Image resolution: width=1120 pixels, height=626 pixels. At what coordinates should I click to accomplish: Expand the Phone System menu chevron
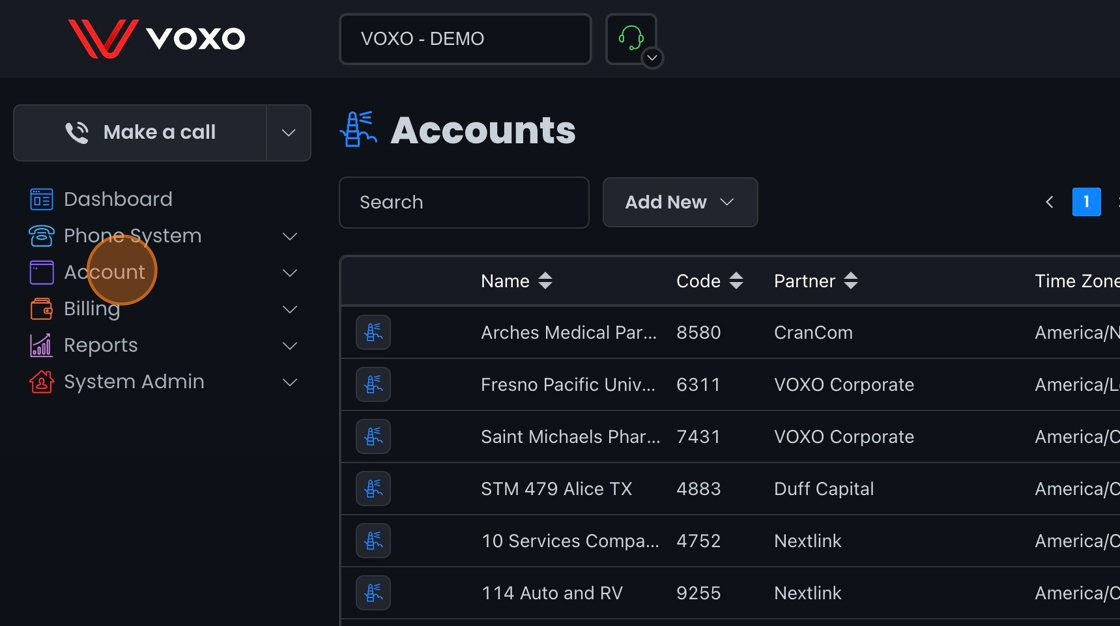tap(290, 237)
